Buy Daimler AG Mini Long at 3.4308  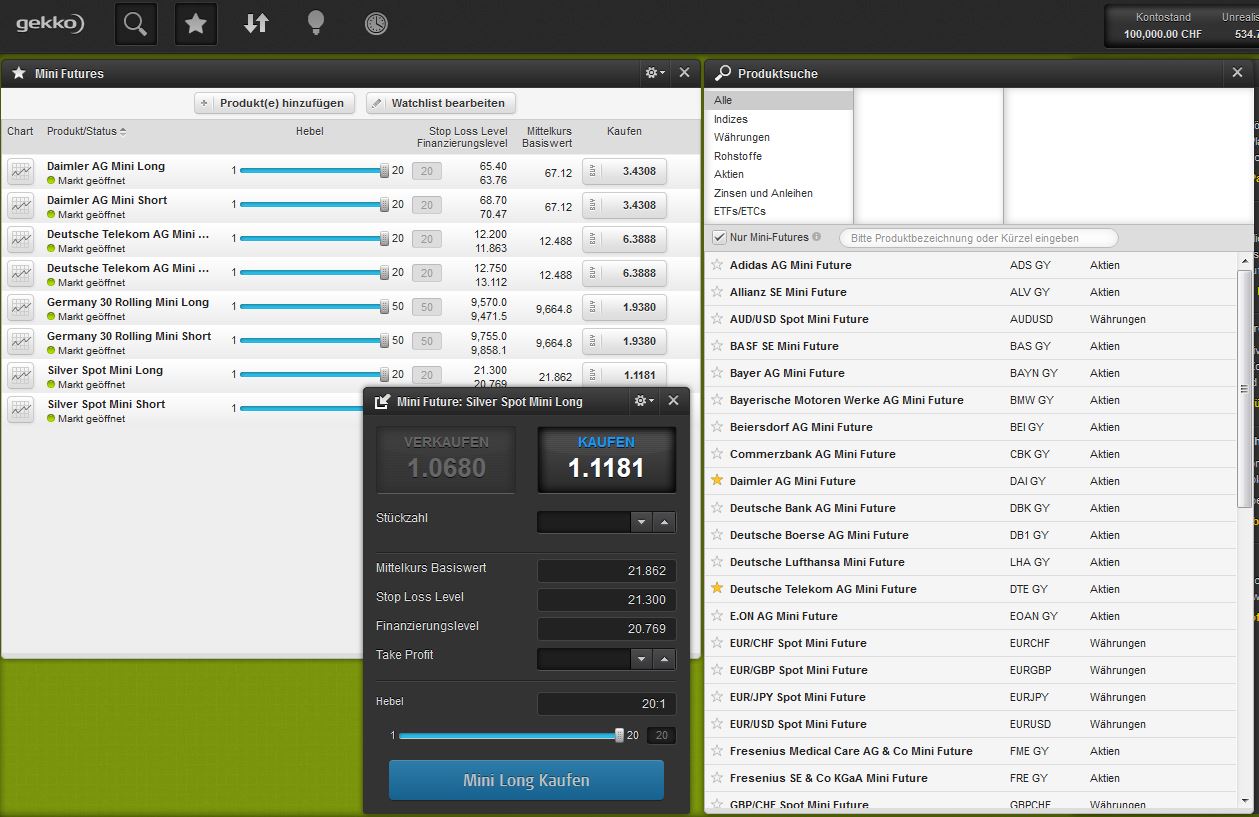coord(624,171)
